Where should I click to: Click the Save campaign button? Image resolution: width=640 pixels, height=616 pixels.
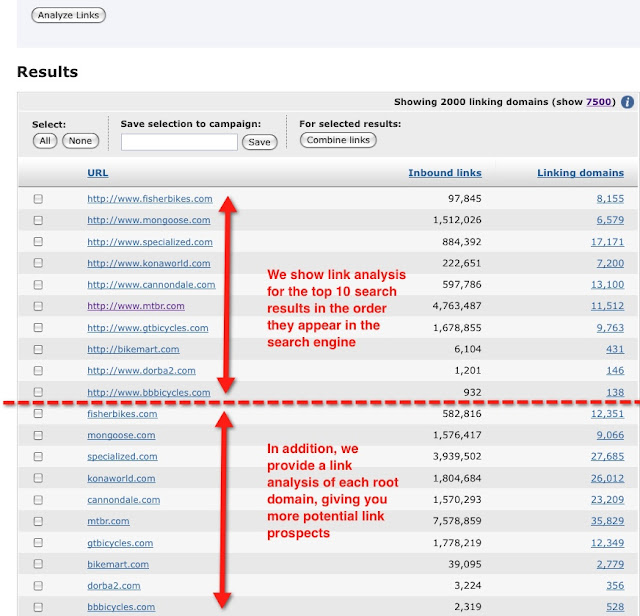click(259, 142)
